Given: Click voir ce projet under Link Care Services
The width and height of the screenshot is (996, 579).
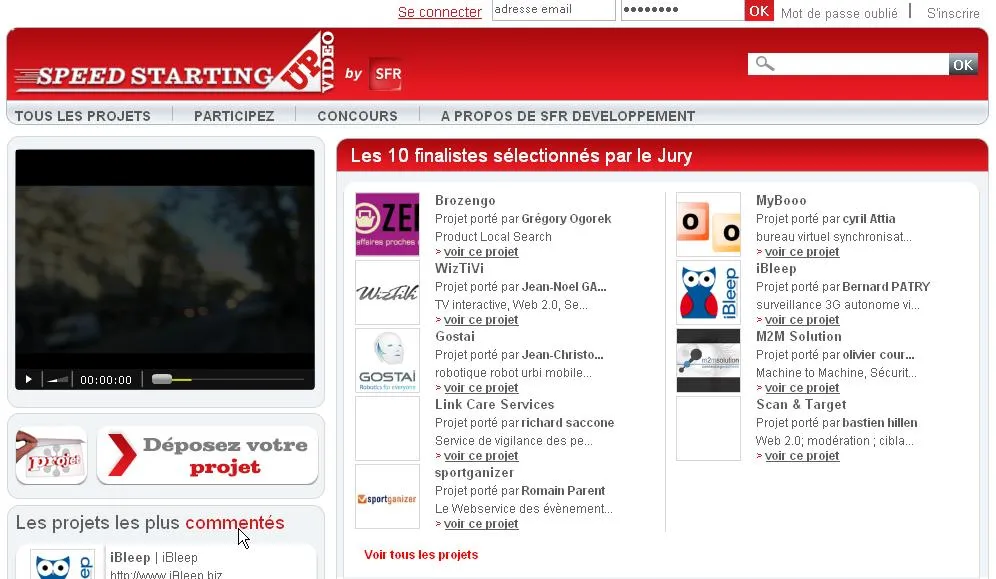Looking at the screenshot, I should pos(481,456).
